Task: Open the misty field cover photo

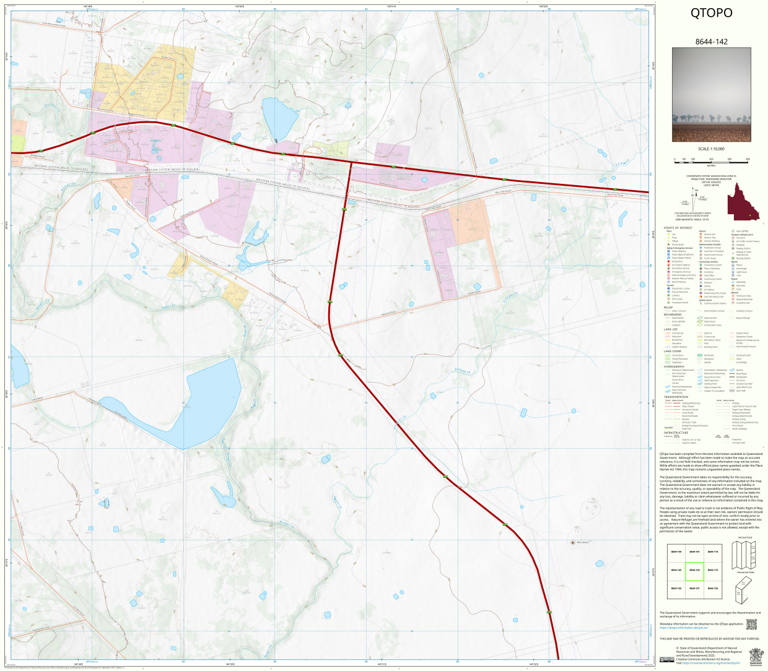Action: point(711,95)
